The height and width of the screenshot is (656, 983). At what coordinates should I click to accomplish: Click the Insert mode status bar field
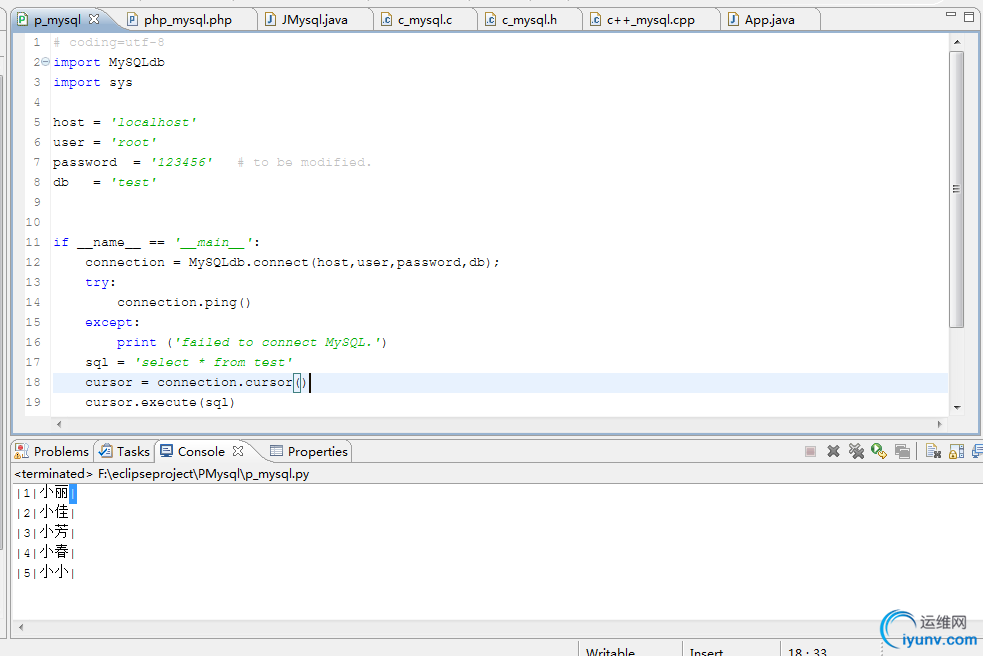(706, 651)
